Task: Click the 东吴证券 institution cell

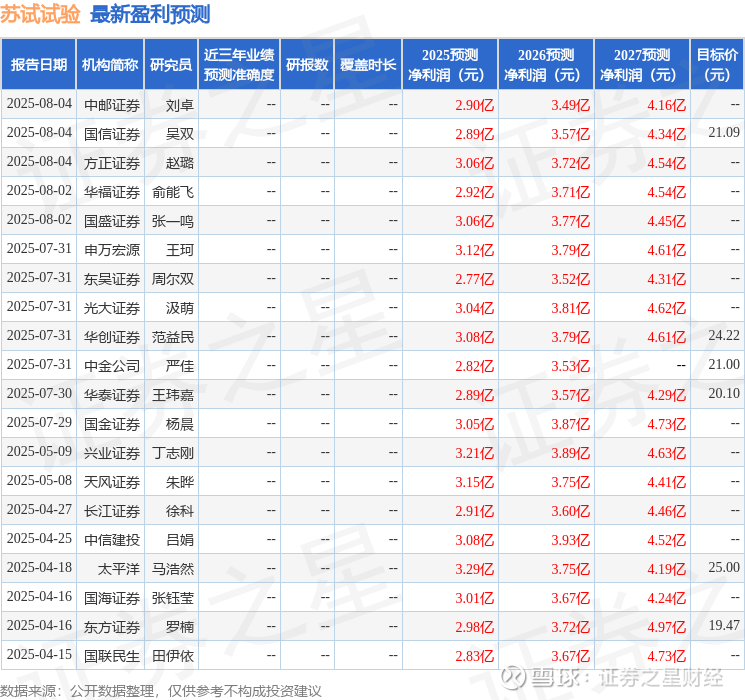Action: click(112, 279)
